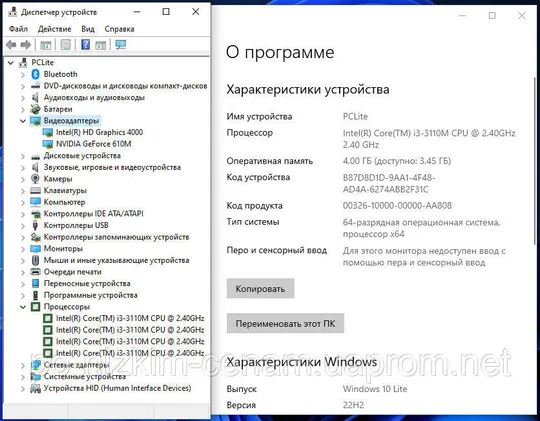The image size is (540, 421).
Task: Click the Переносные устройства icon
Action: [x=35, y=283]
